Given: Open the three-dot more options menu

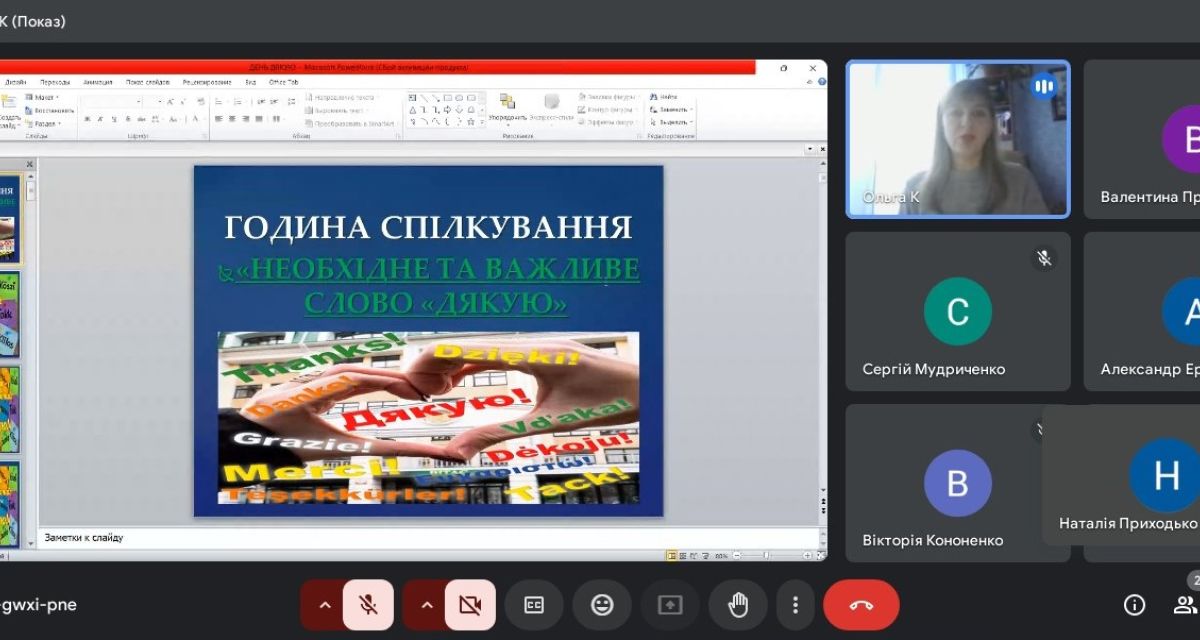Looking at the screenshot, I should coord(795,605).
